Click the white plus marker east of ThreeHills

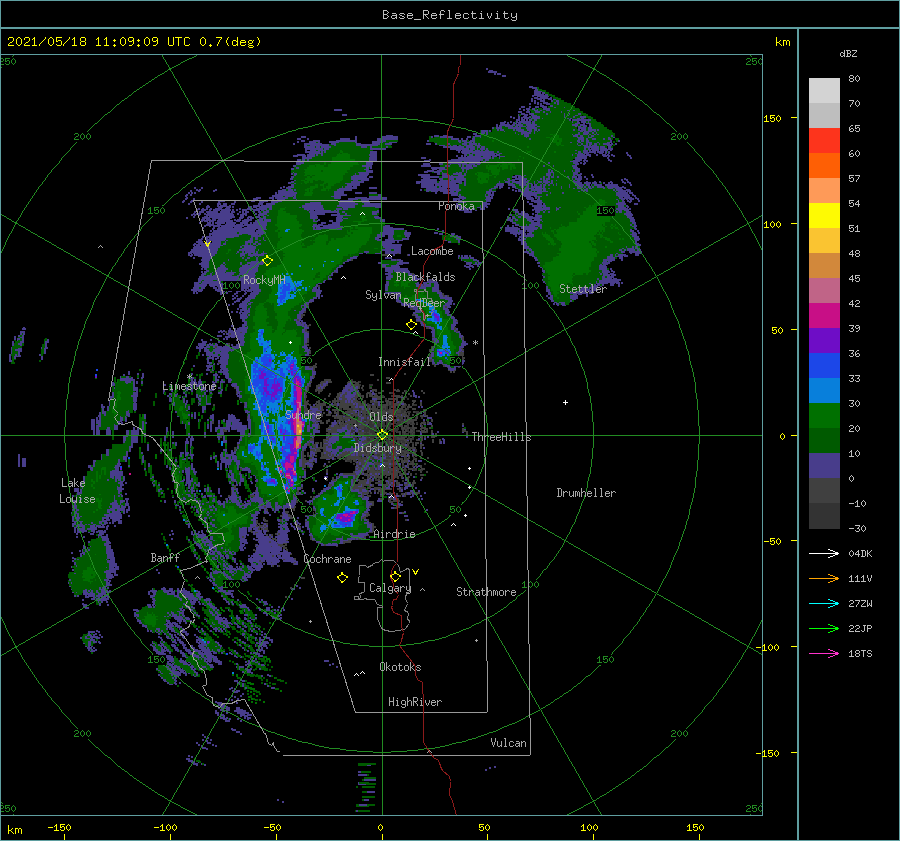point(565,402)
